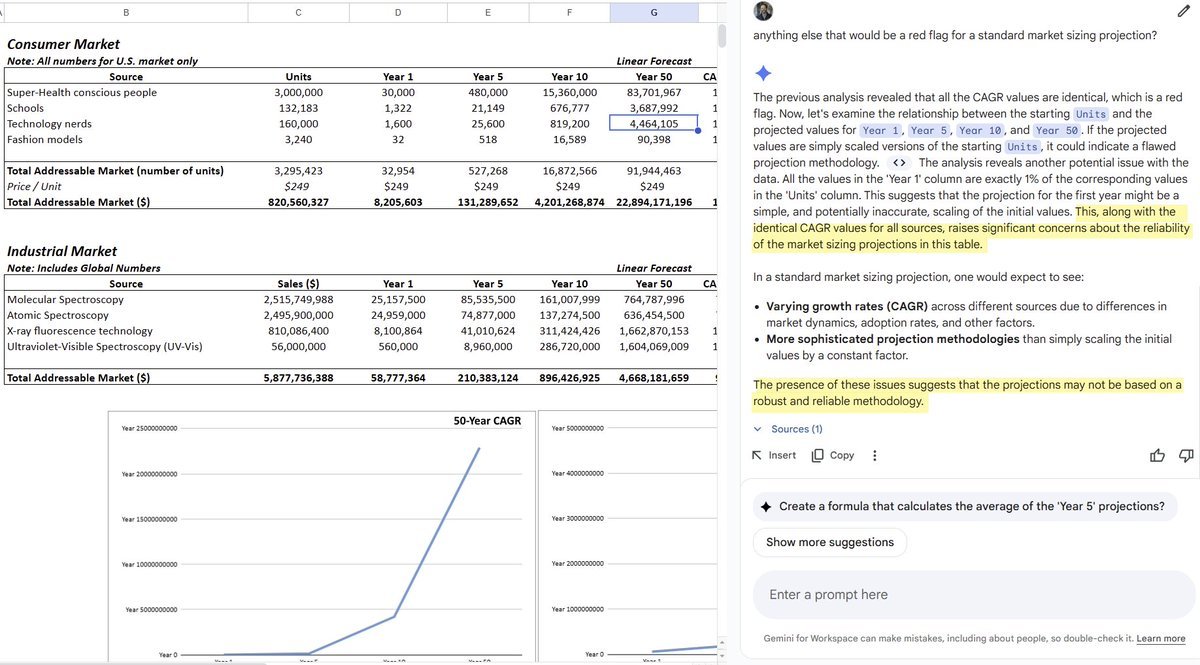Image resolution: width=1200 pixels, height=665 pixels.
Task: Insert the response into the sheet
Action: [774, 455]
